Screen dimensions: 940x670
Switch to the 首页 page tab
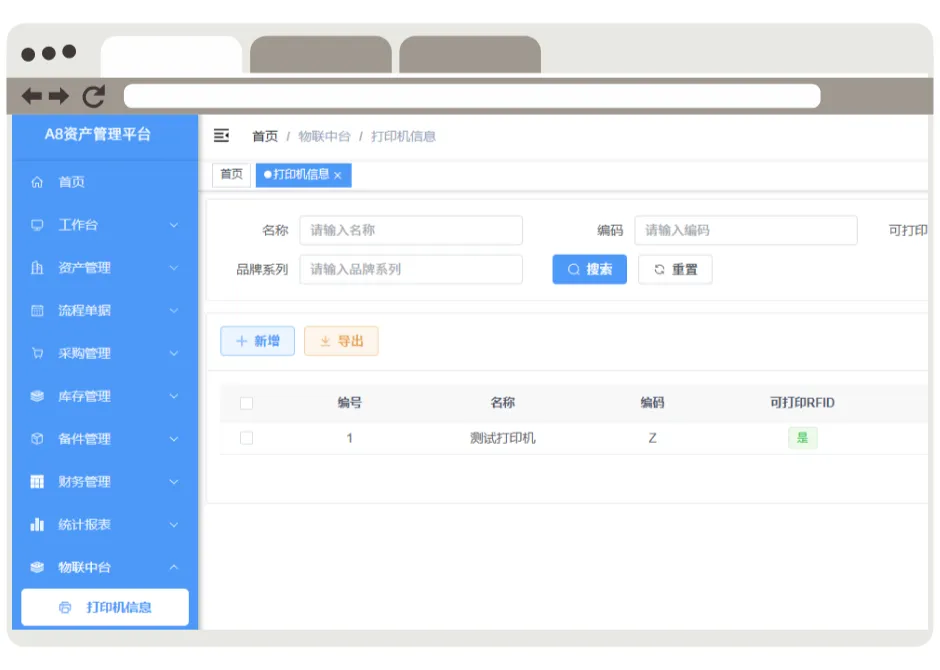(x=231, y=174)
